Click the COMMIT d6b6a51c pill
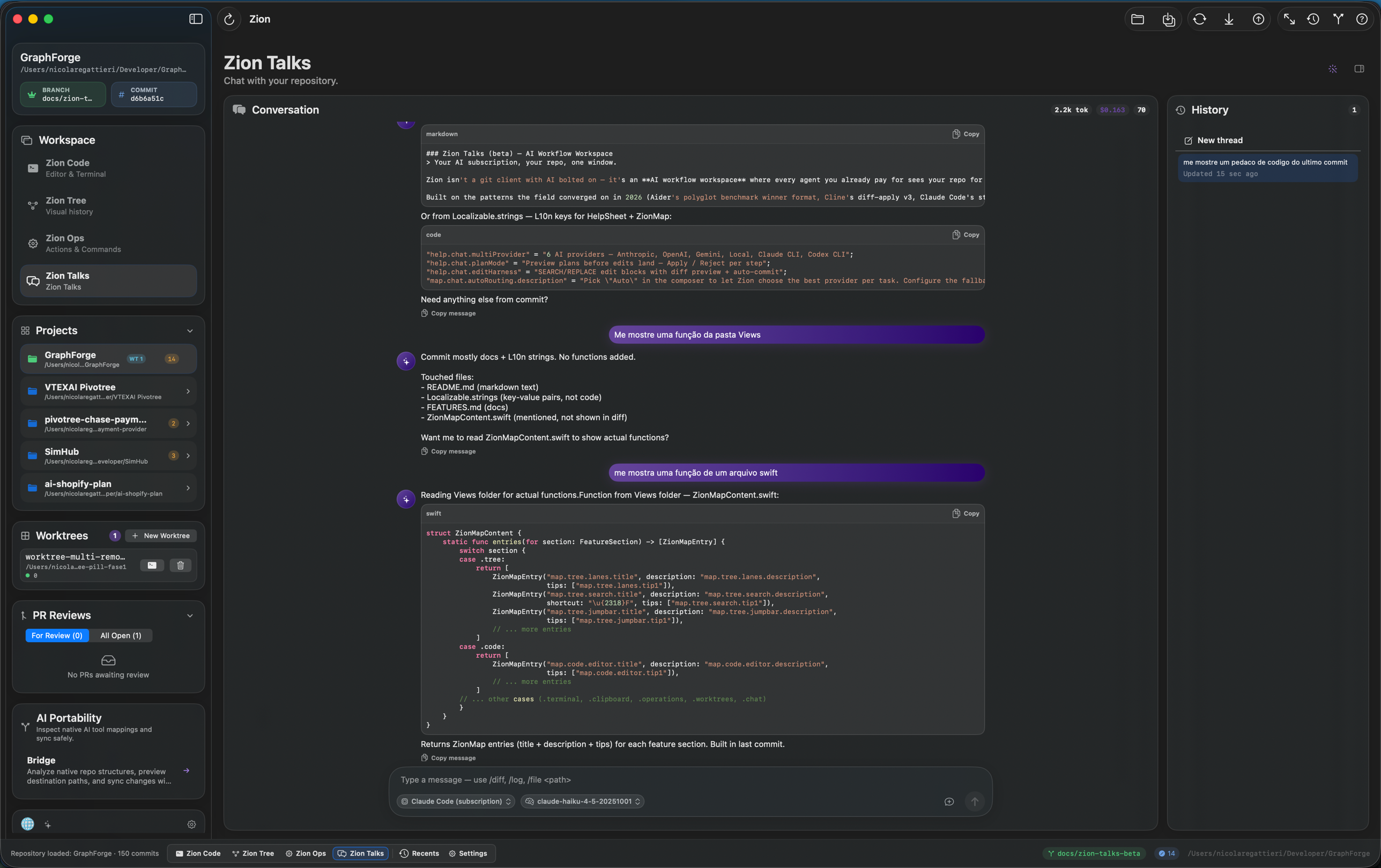This screenshot has height=868, width=1381. [154, 94]
